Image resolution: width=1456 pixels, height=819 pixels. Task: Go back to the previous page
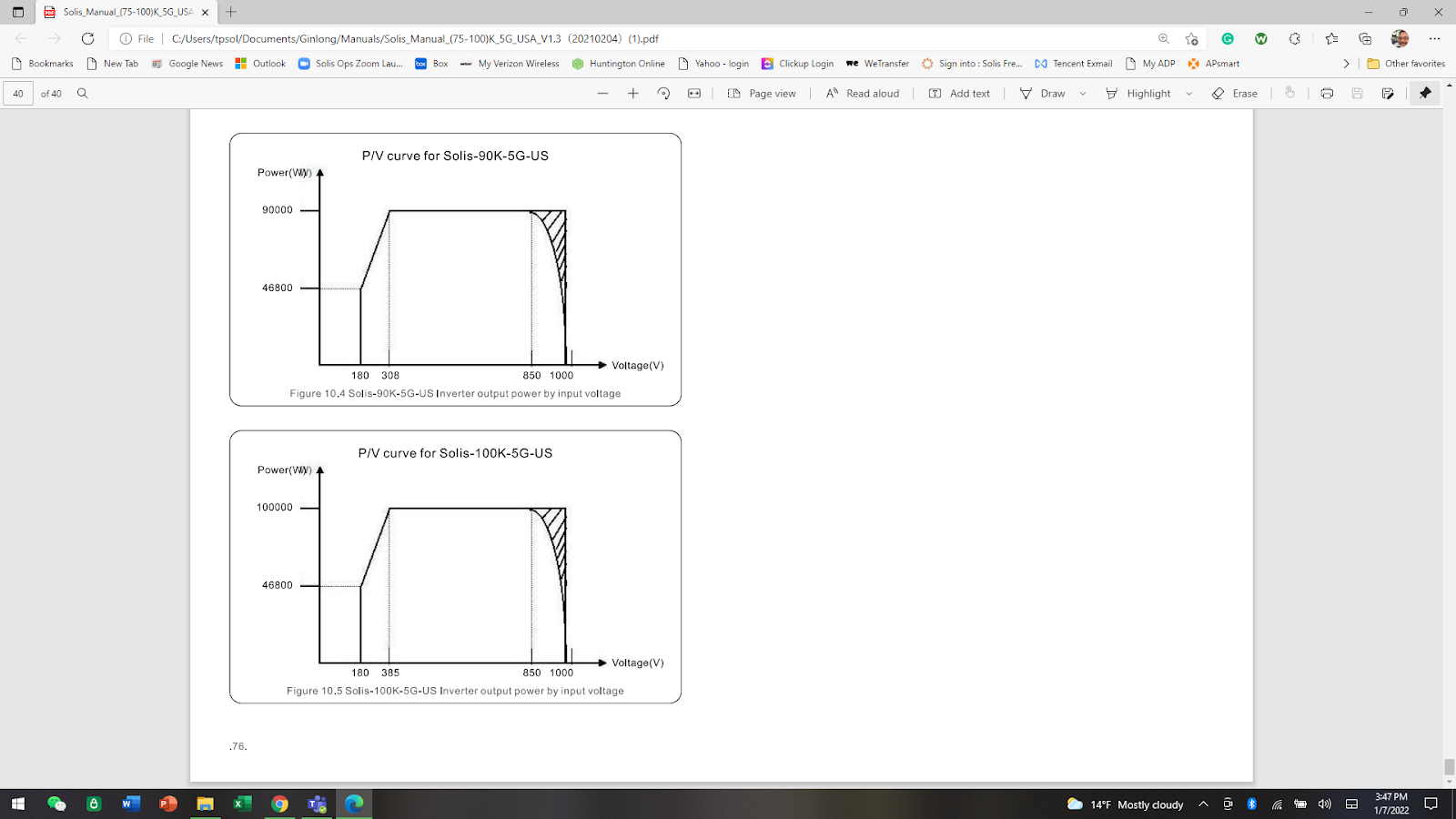21,38
